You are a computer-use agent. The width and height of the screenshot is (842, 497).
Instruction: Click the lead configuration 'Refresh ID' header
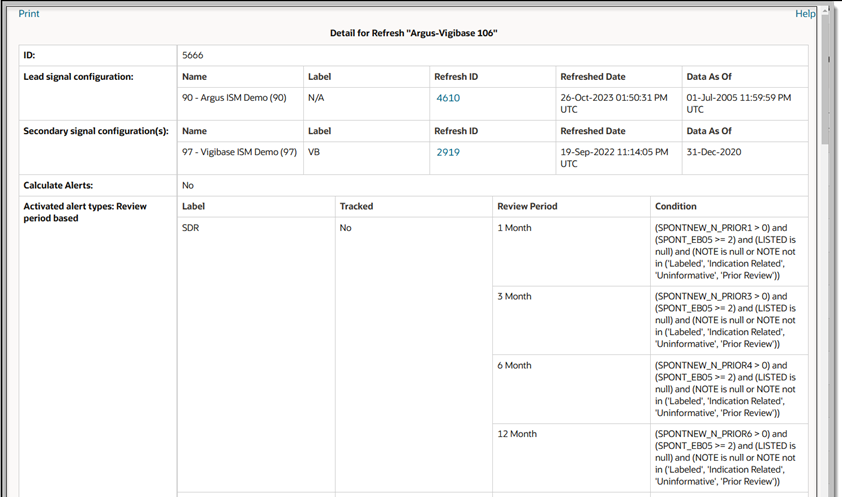click(456, 77)
